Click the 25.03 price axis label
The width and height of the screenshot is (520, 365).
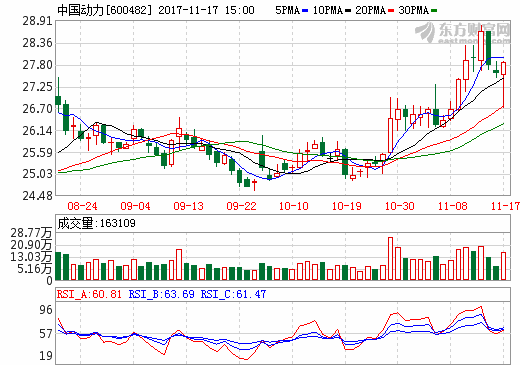(x=38, y=174)
